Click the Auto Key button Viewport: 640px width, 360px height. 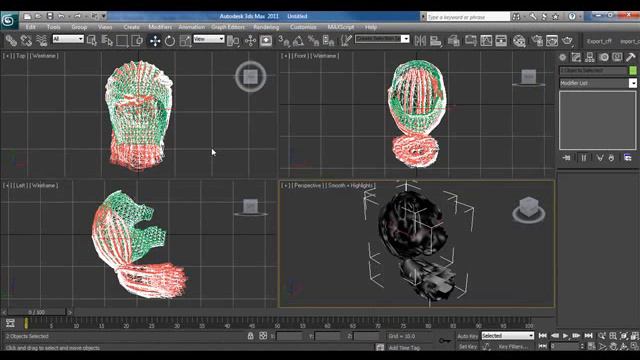click(467, 336)
